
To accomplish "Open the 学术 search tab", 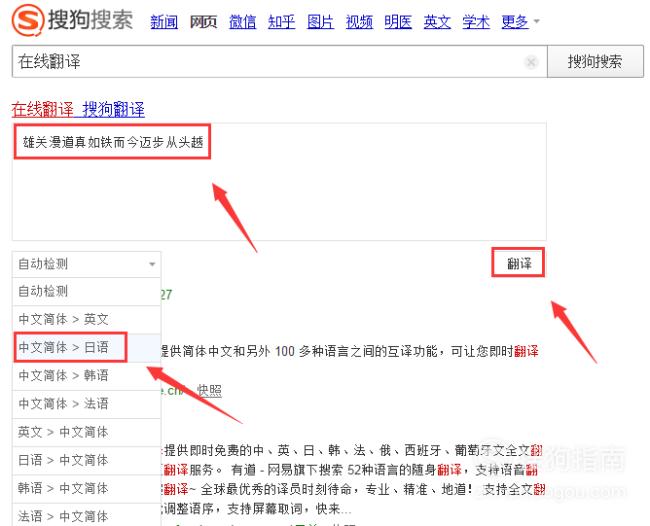I will click(476, 22).
